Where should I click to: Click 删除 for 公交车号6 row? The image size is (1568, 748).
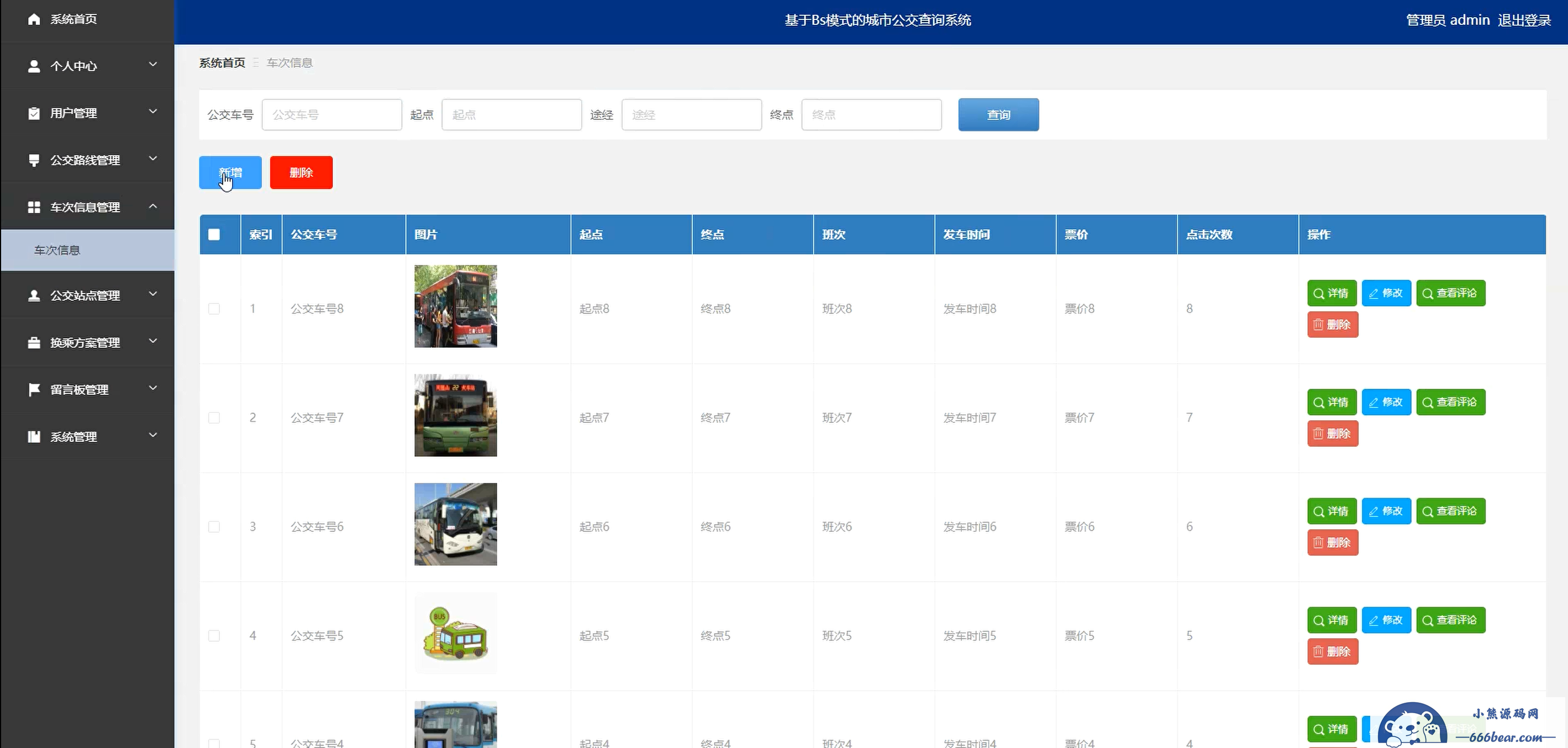(x=1333, y=543)
